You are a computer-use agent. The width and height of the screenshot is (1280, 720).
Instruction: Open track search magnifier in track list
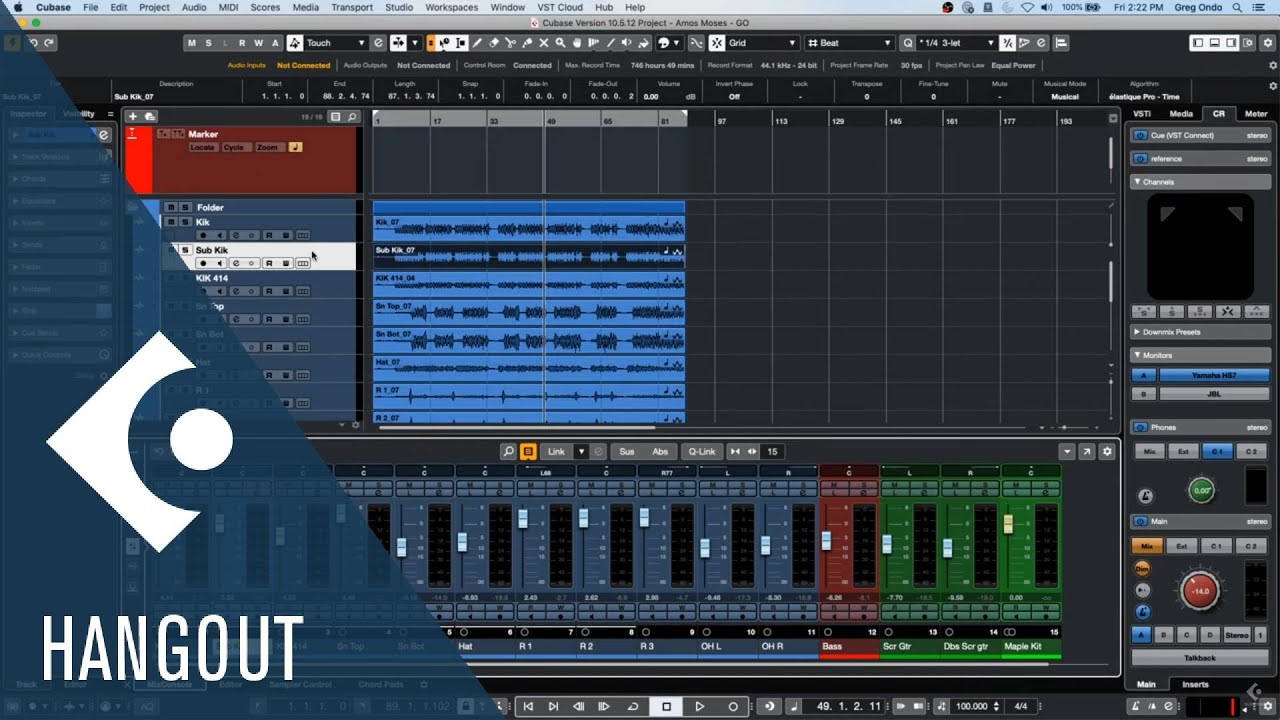tap(352, 117)
